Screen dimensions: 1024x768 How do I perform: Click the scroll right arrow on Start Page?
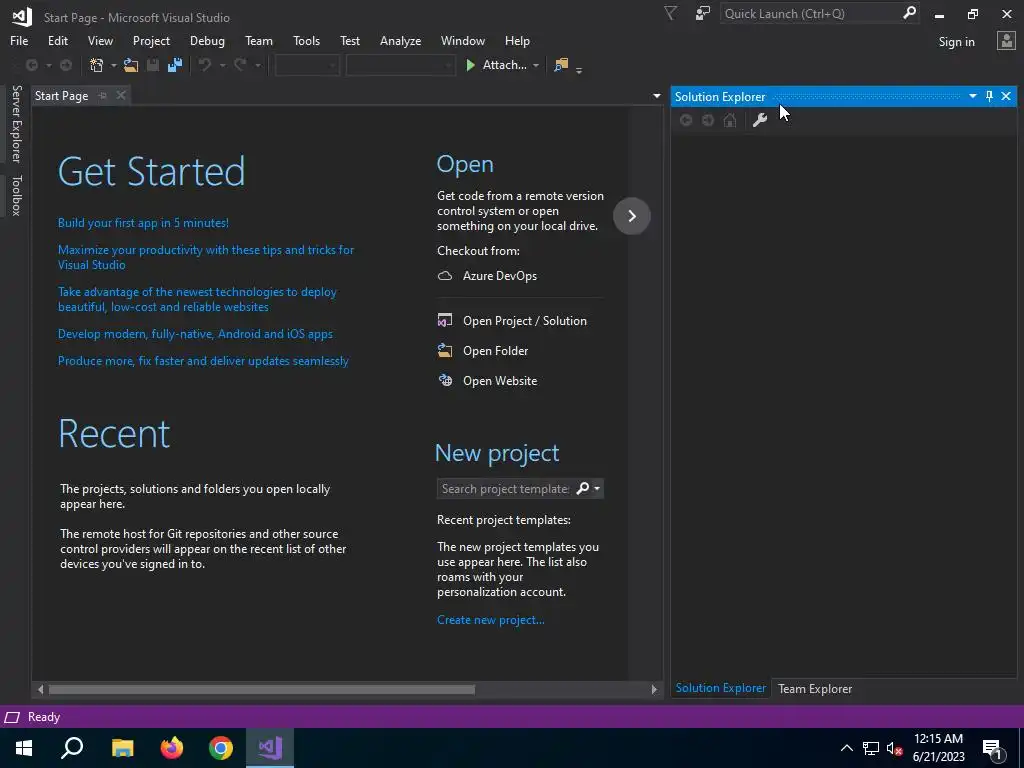pos(654,690)
